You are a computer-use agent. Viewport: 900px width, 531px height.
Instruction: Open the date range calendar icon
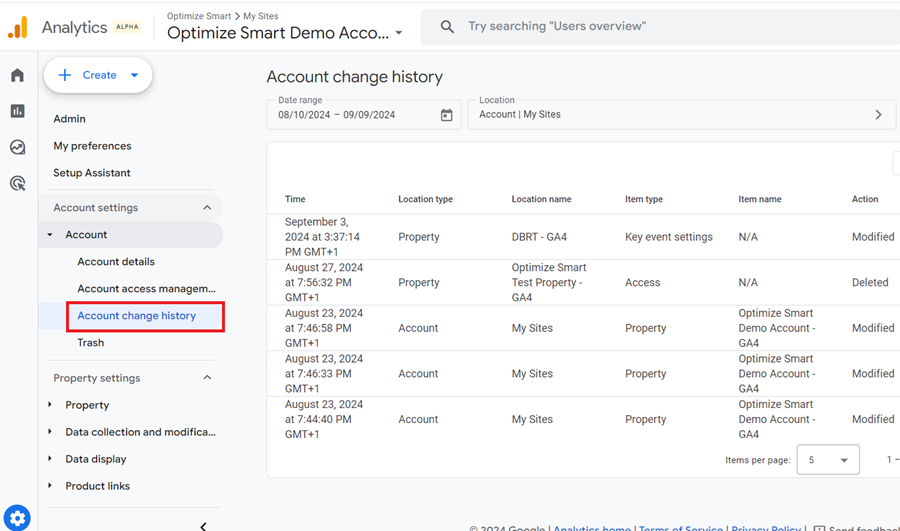click(x=446, y=115)
